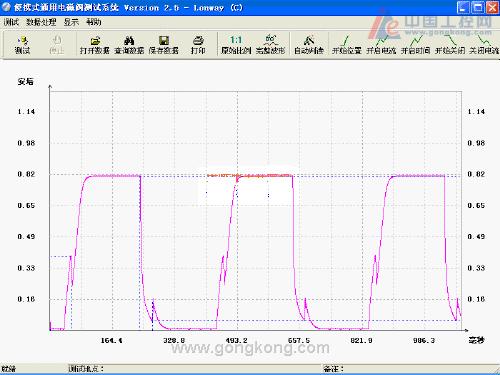Click the disabled stop icon in toolbar
The width and height of the screenshot is (500, 375).
(x=56, y=45)
